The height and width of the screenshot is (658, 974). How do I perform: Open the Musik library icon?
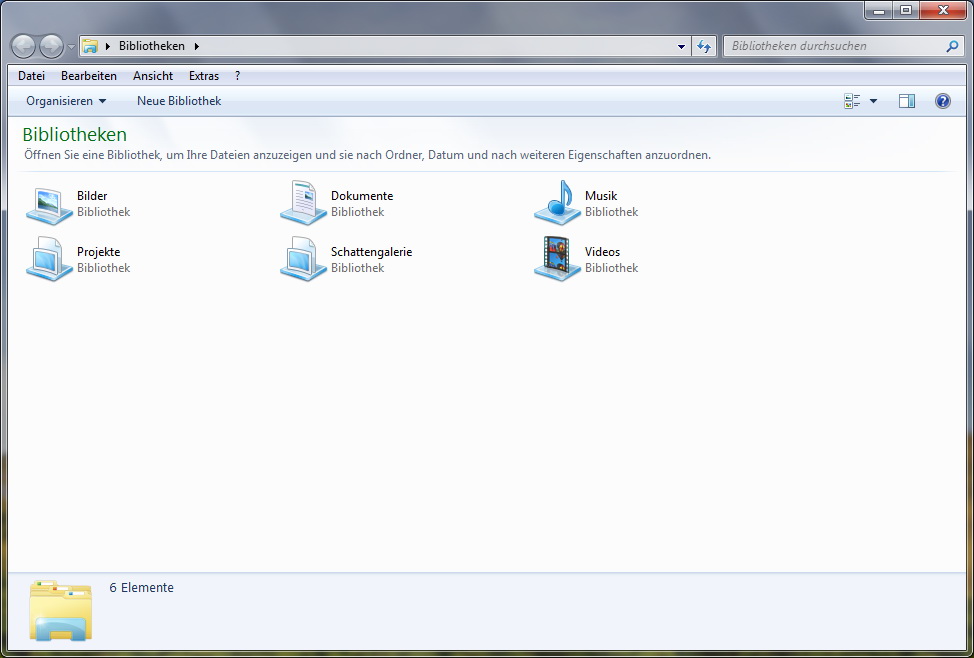pos(557,203)
